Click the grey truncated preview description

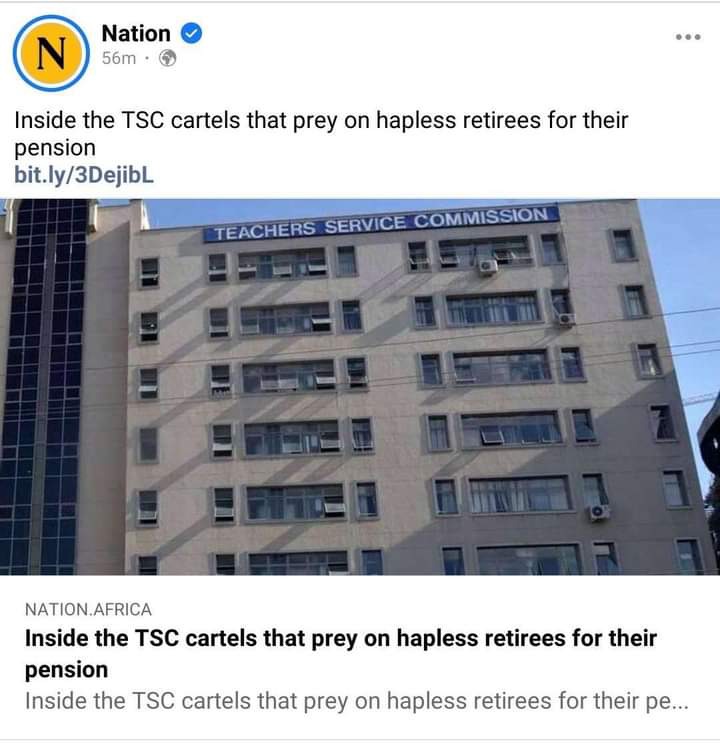pyautogui.click(x=356, y=701)
